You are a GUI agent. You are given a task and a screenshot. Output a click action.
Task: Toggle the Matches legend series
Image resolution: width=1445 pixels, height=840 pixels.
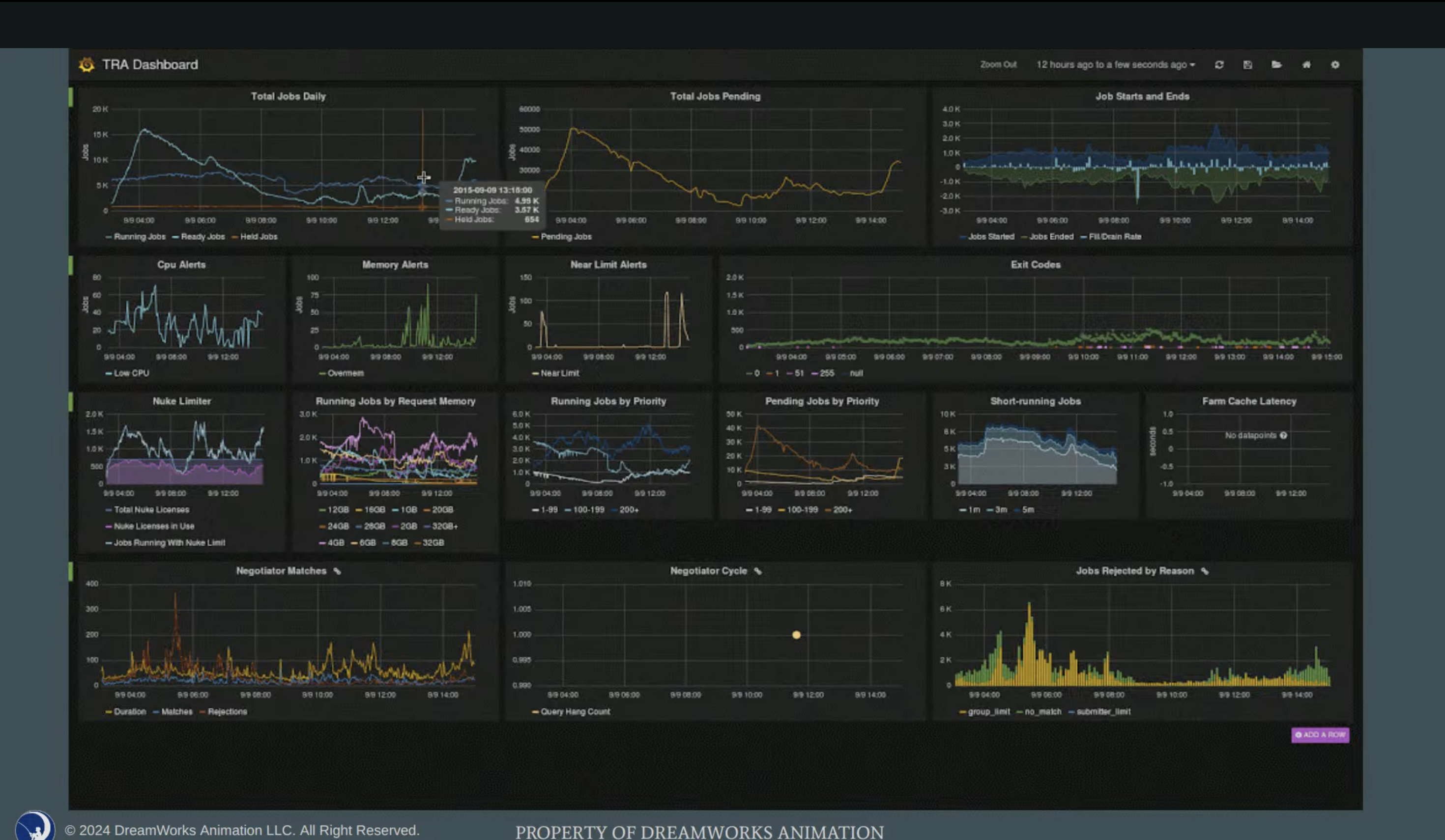tap(176, 712)
